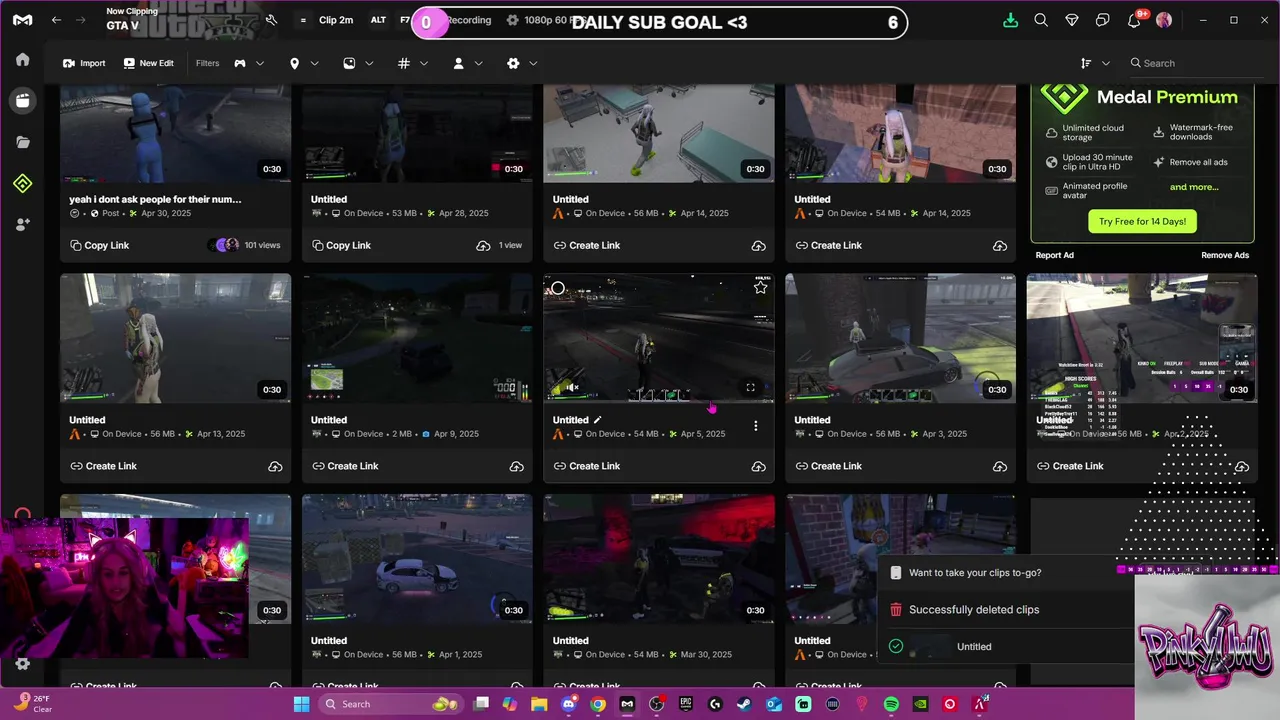Open the friends icon in left sidebar
The width and height of the screenshot is (1280, 720).
click(22, 225)
